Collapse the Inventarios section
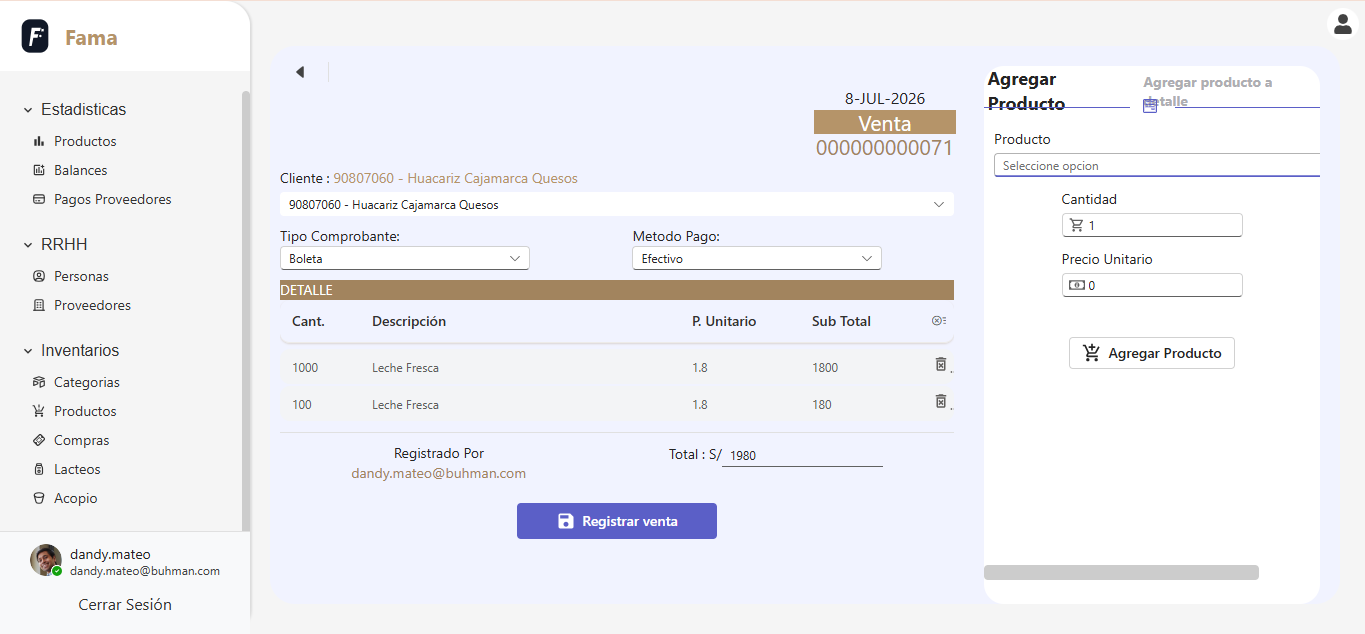Viewport: 1365px width, 634px height. 29,350
